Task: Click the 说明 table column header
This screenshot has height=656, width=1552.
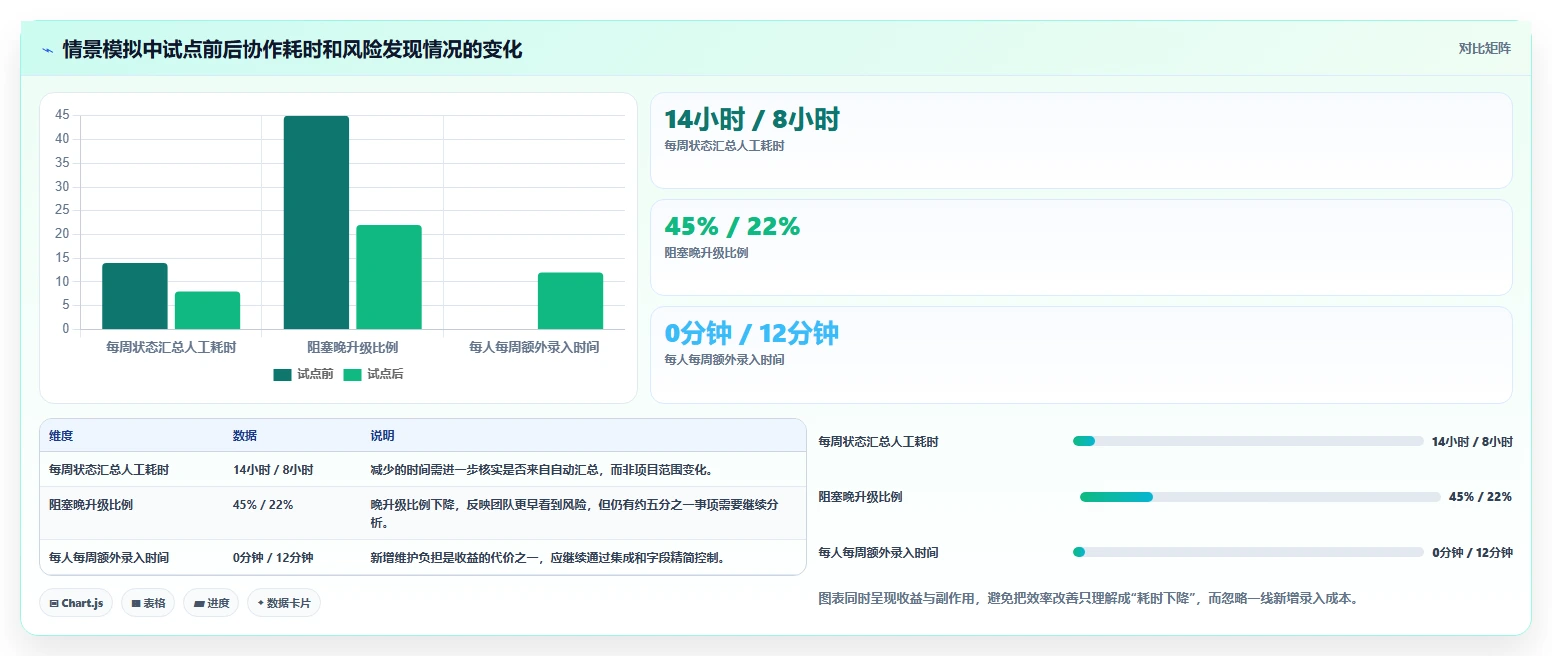Action: point(383,436)
